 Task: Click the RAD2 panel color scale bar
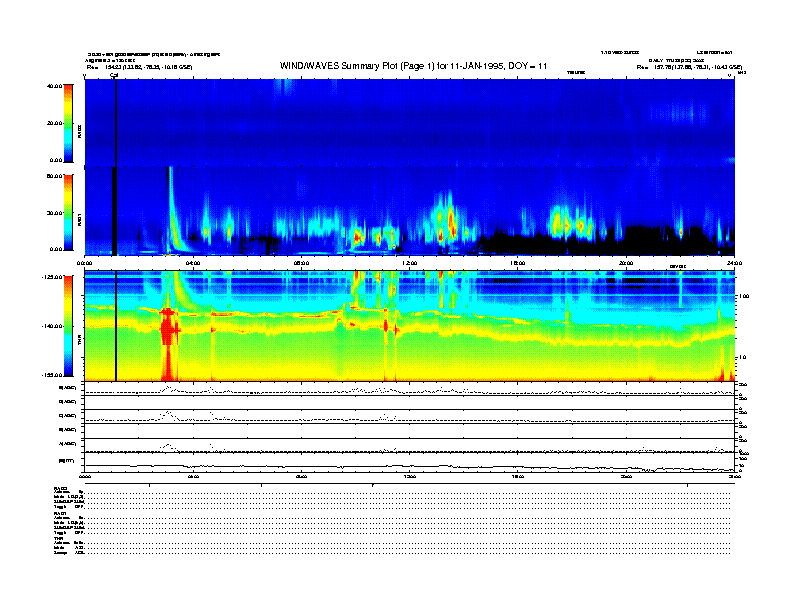click(x=68, y=123)
